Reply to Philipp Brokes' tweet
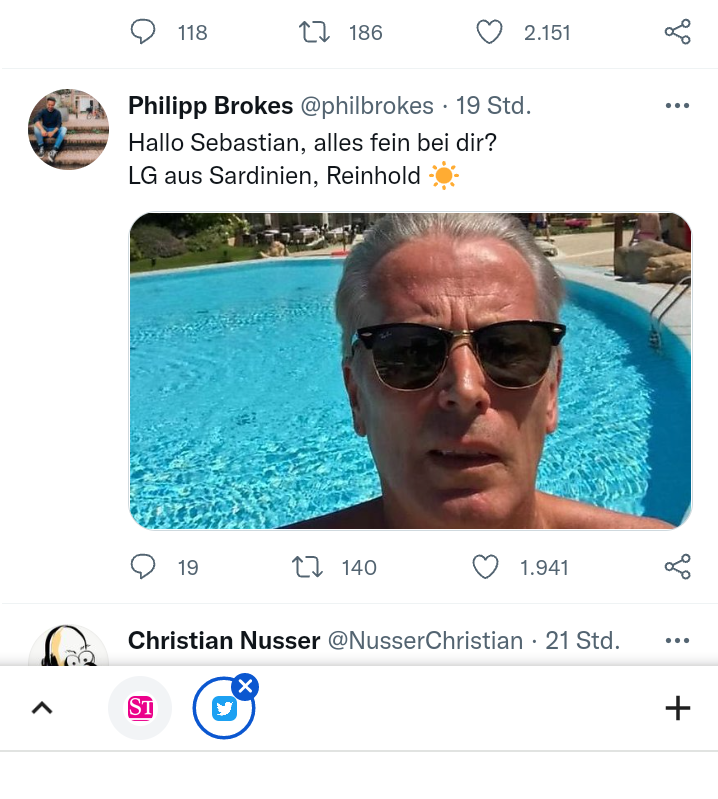Viewport: 718px width, 799px height. pyautogui.click(x=144, y=567)
